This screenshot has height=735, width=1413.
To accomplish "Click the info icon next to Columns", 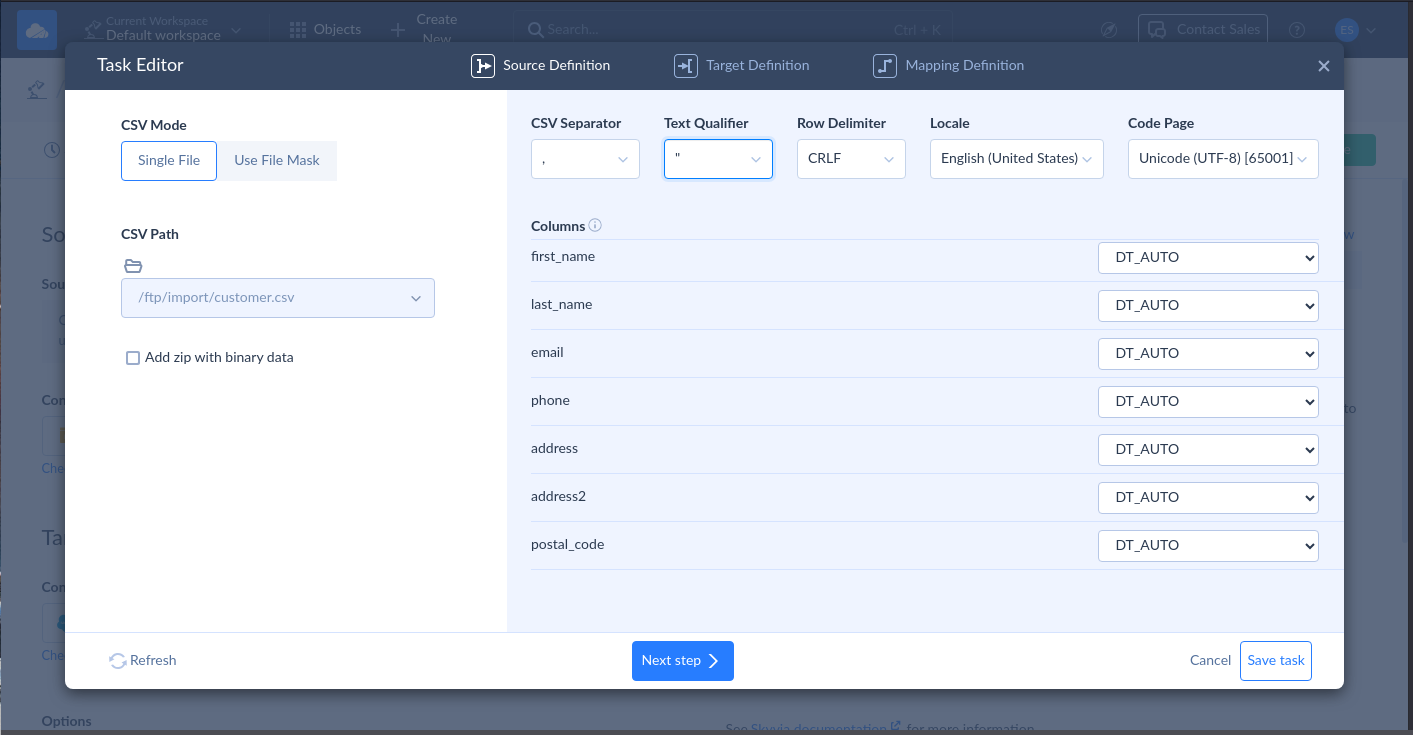I will click(x=595, y=225).
